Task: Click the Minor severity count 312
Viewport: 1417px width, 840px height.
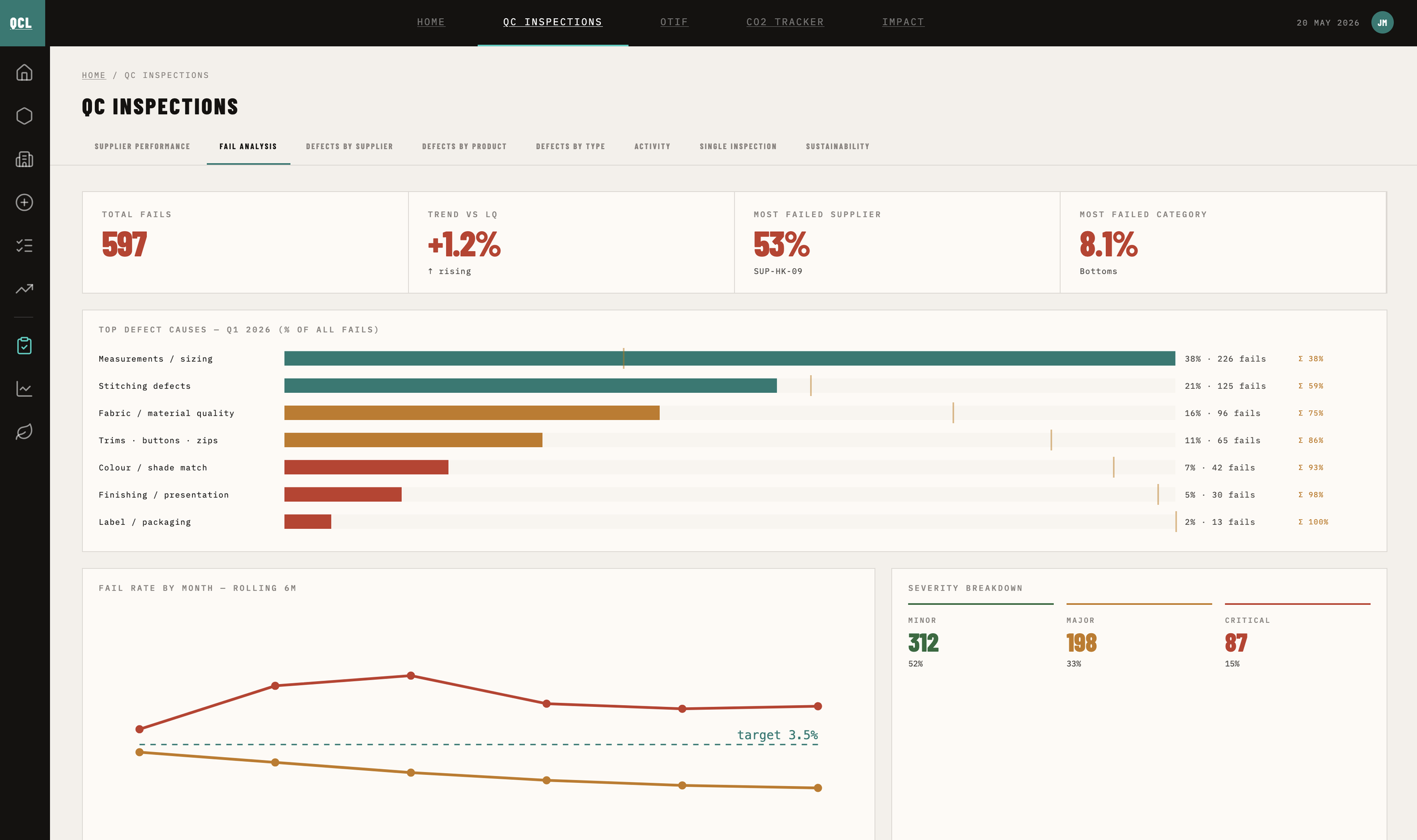Action: pos(923,643)
